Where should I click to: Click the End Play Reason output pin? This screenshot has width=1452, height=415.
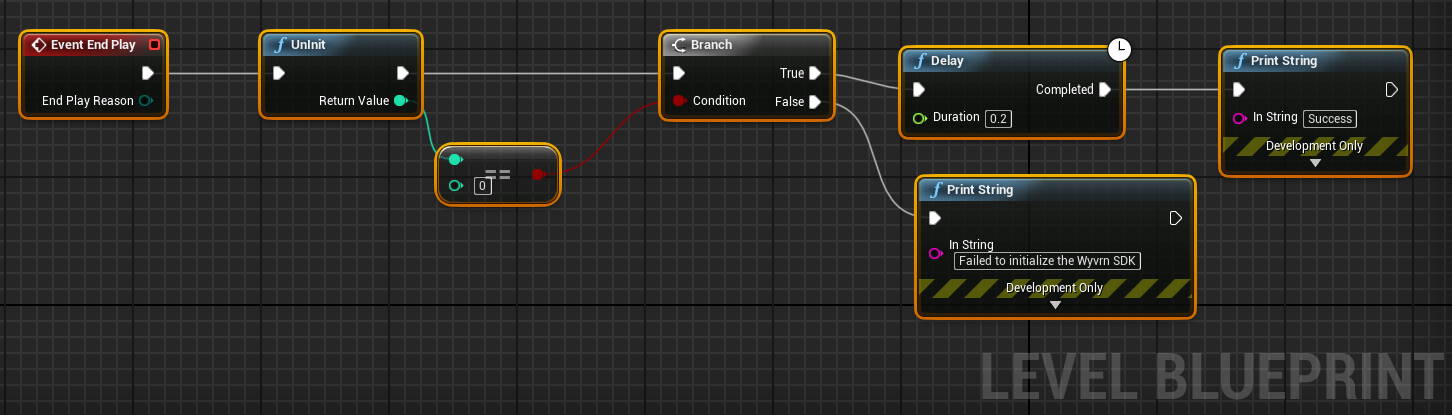146,101
